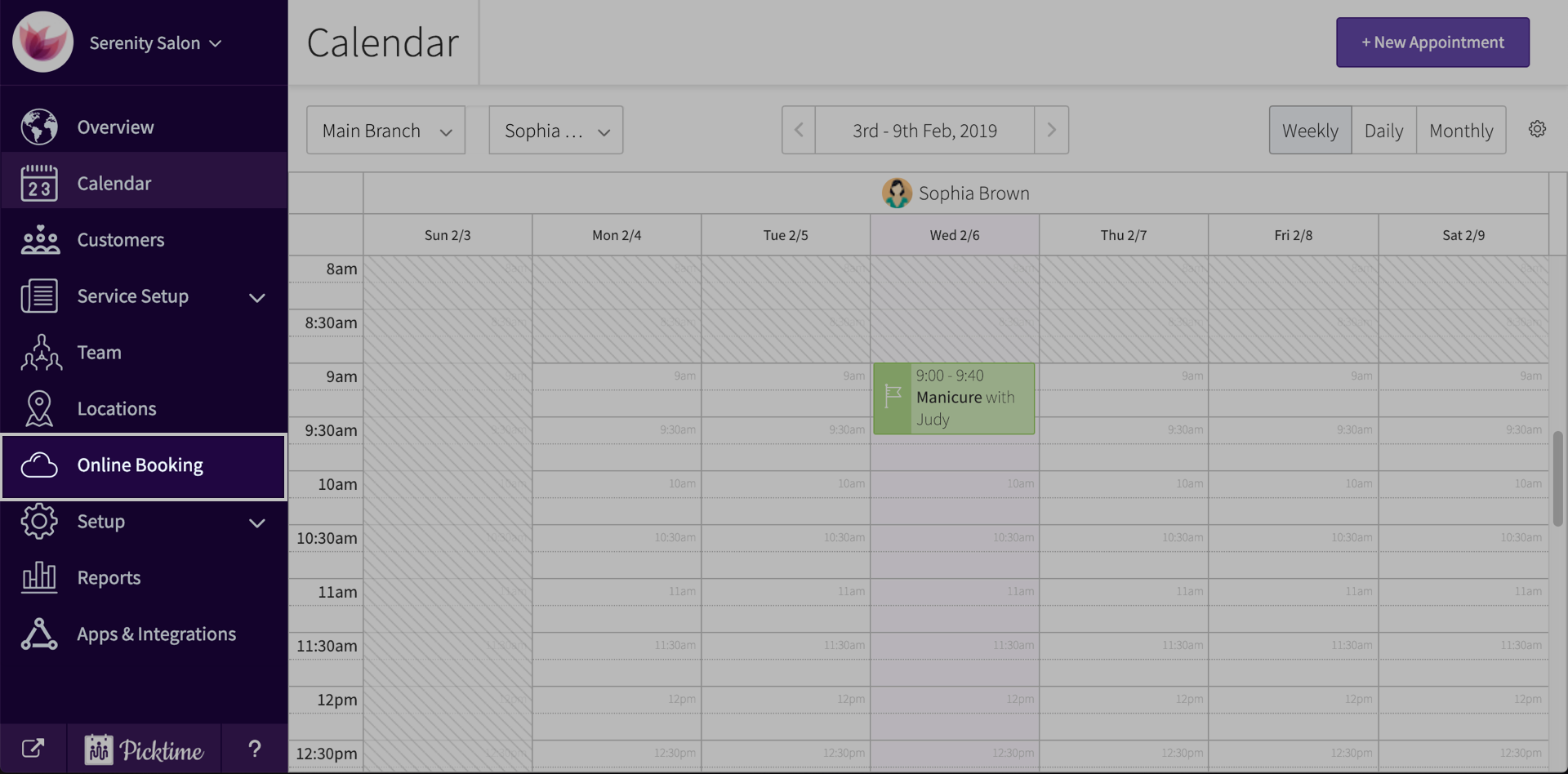Go to next week with right arrow

tap(1051, 130)
